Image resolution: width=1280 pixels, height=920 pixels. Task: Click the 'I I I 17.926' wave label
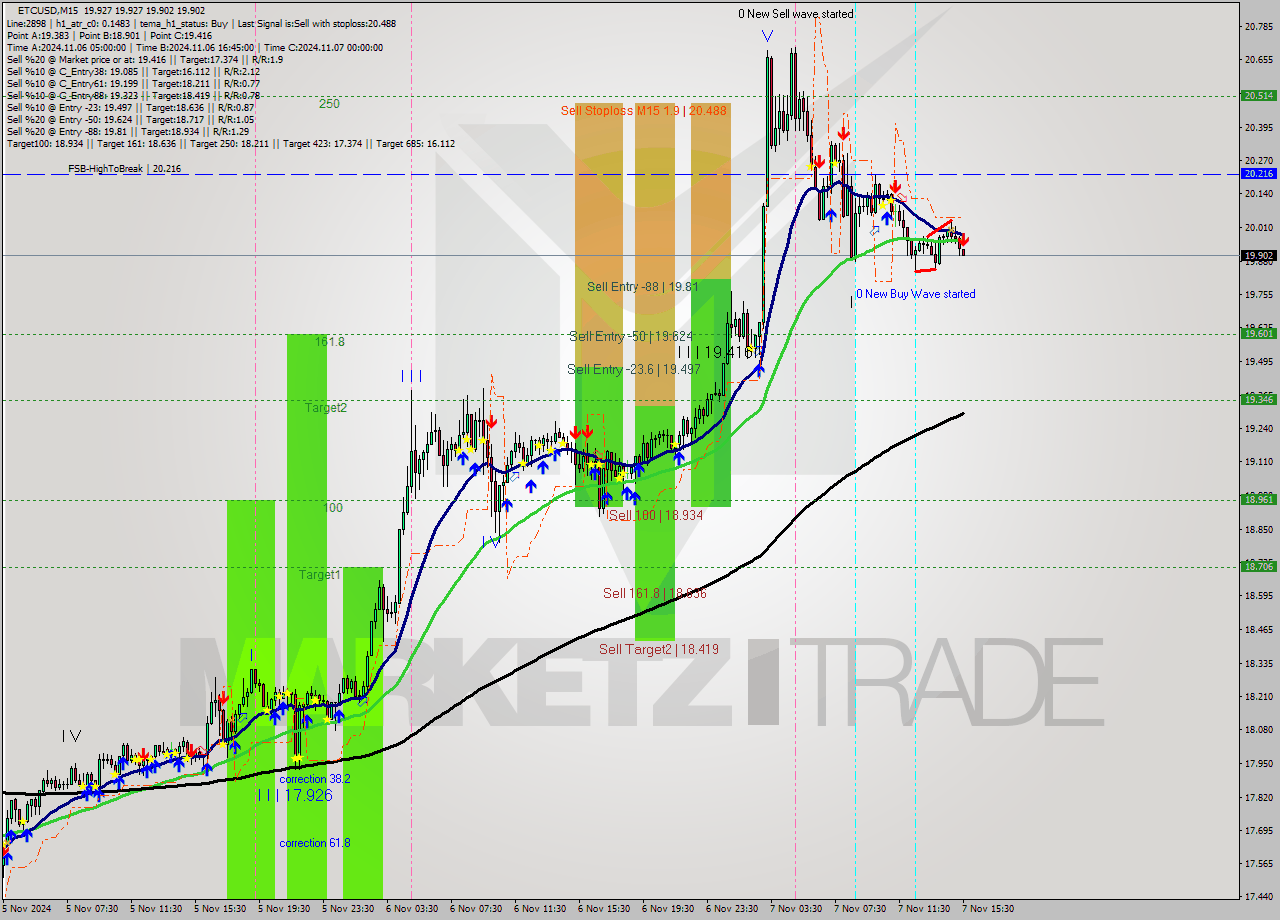coord(295,796)
